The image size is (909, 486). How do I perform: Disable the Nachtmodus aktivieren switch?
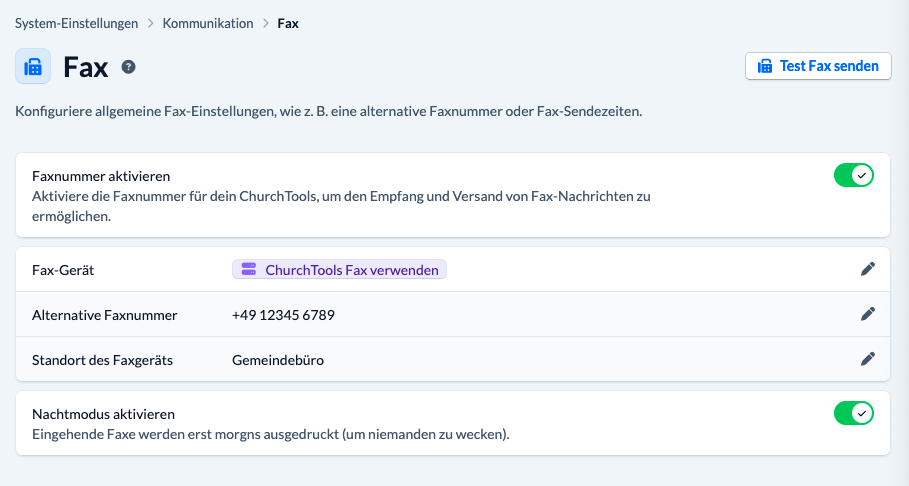[854, 413]
